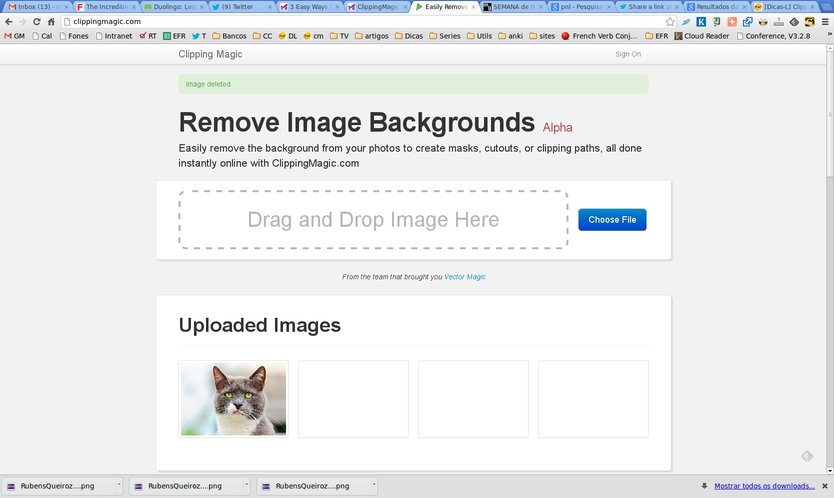This screenshot has width=834, height=498.
Task: Click the bee extension icon
Action: [763, 22]
